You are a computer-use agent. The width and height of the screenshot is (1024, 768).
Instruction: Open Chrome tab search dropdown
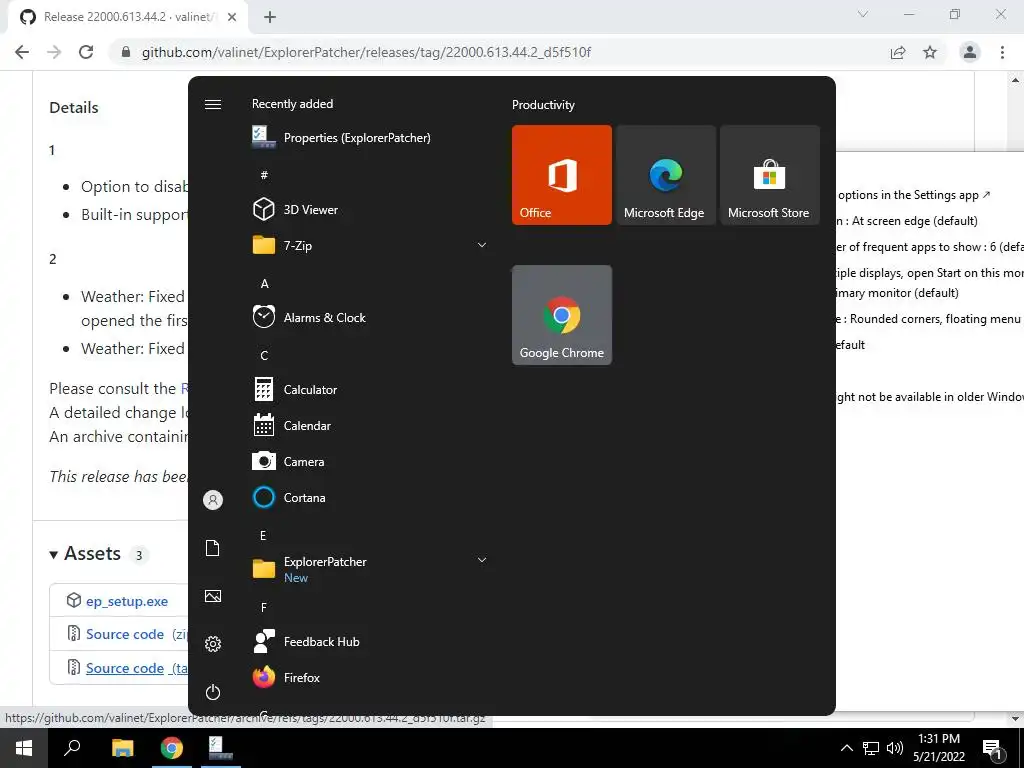click(863, 14)
